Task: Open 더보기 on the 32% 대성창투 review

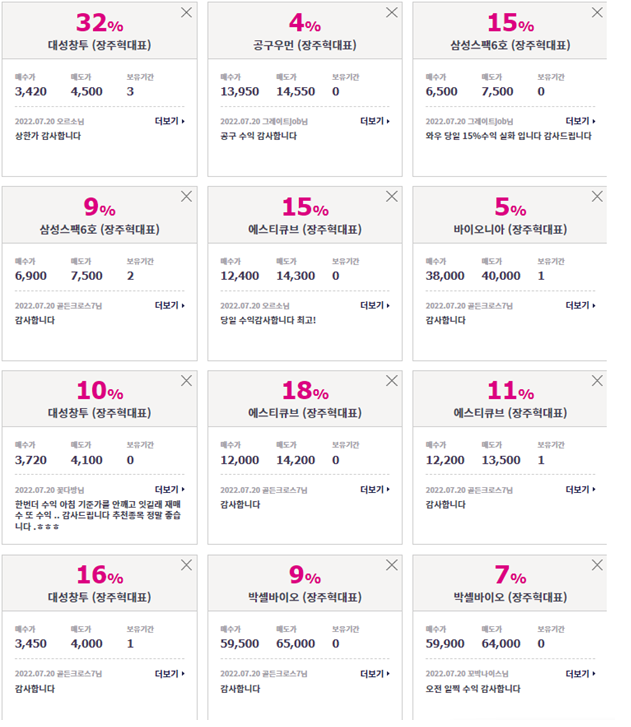Action: (170, 121)
